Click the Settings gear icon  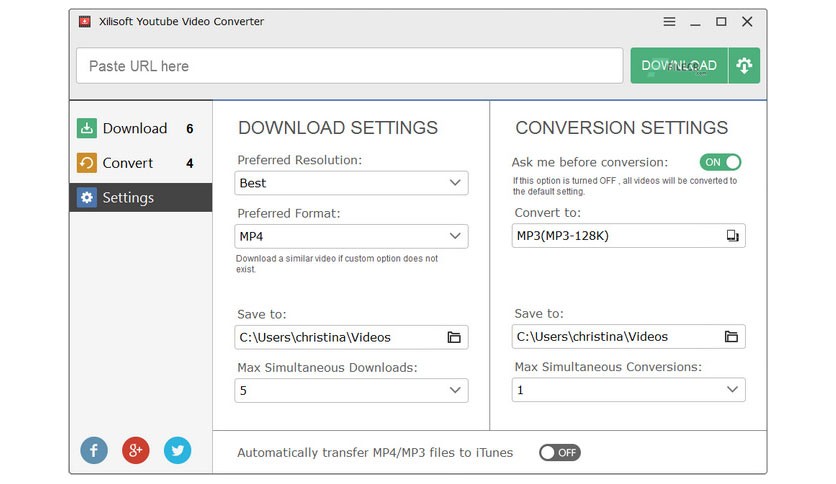86,198
